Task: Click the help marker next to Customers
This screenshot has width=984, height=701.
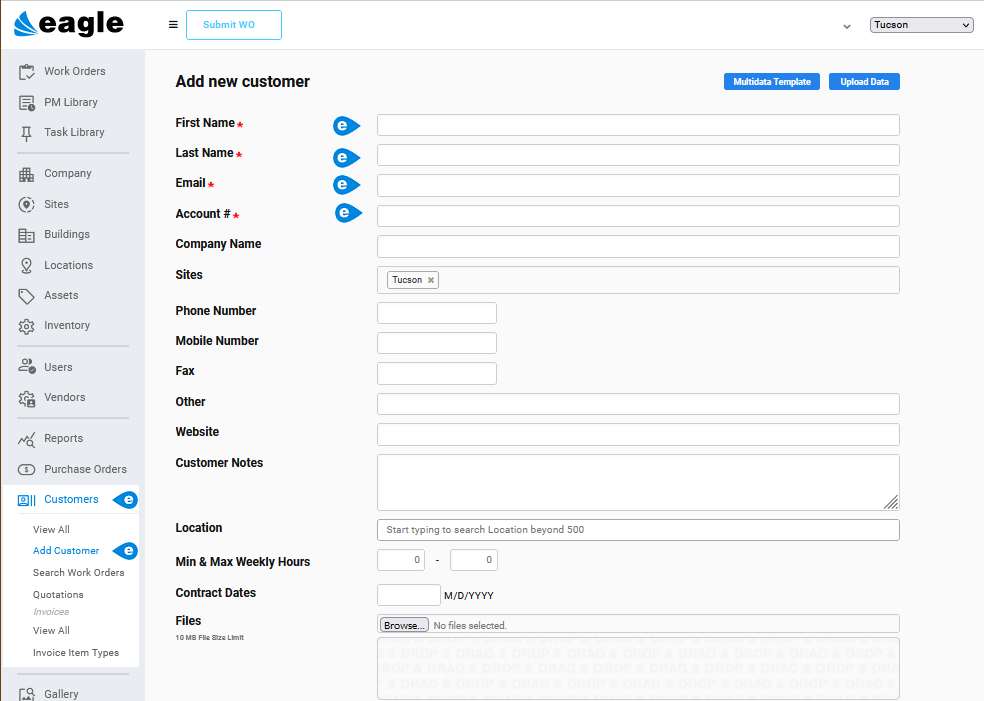Action: 125,500
